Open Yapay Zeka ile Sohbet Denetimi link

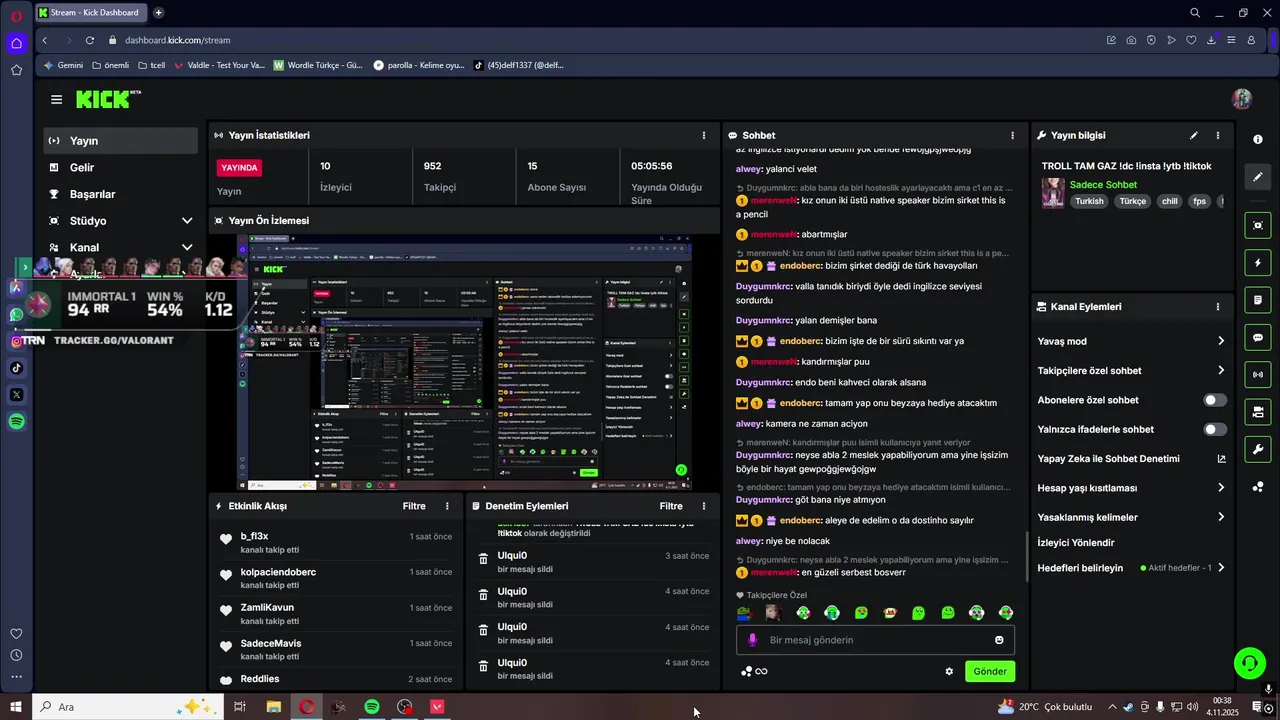pyautogui.click(x=1131, y=459)
